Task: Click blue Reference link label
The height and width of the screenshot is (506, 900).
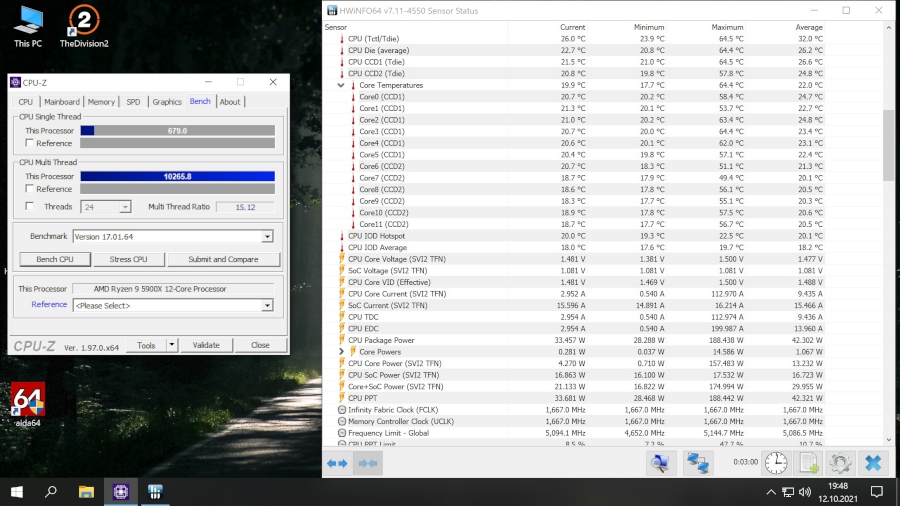Action: [49, 305]
